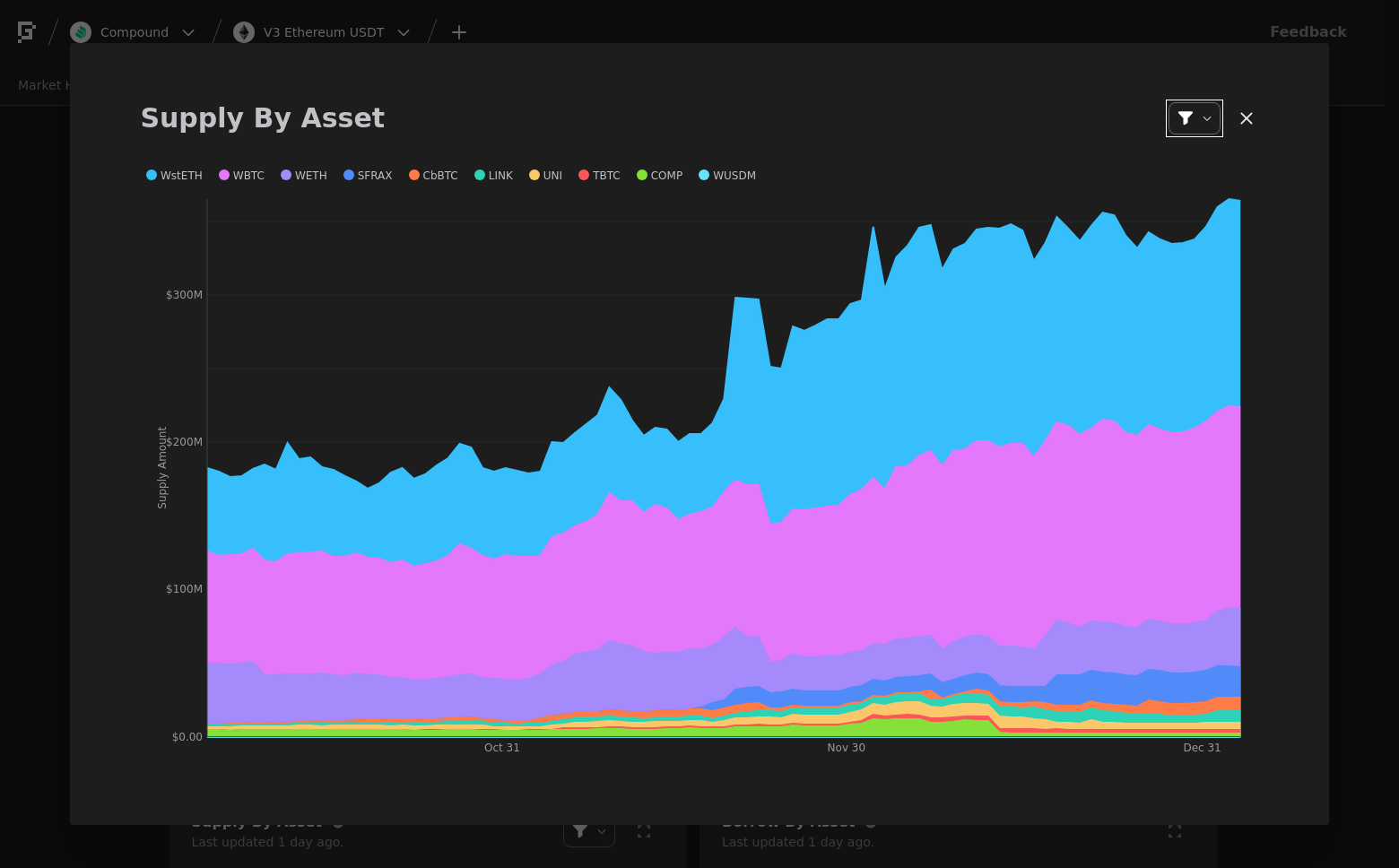Screen dimensions: 1399x868
Task: Expand the Compound protocol dropdown chevron
Action: point(188,32)
